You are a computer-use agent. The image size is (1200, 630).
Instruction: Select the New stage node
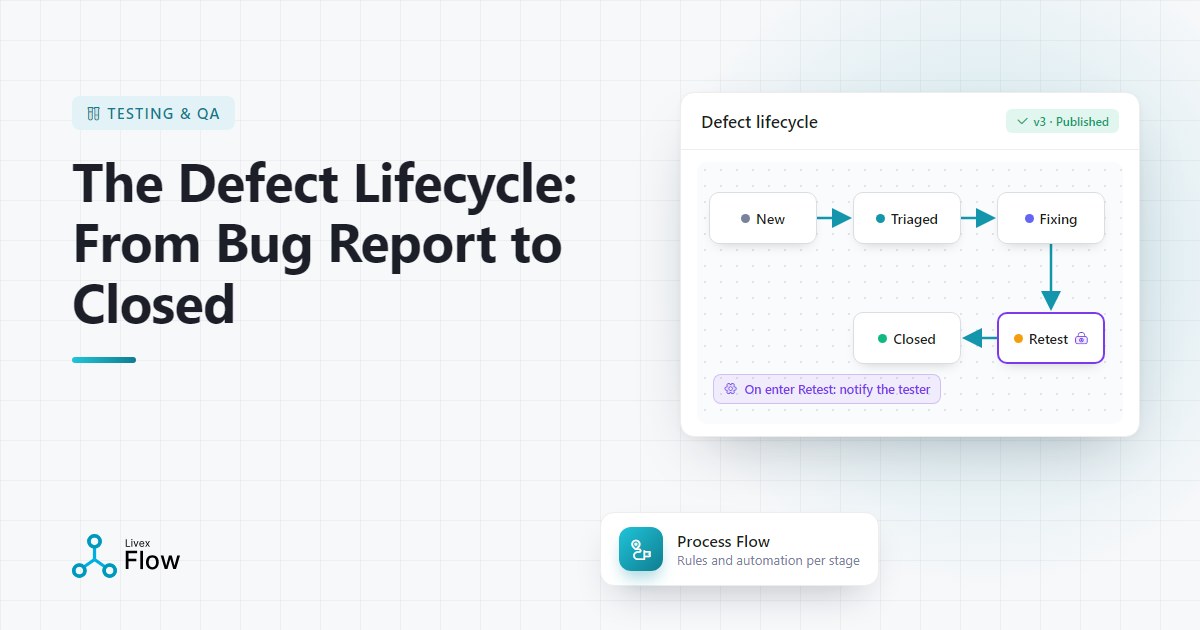[763, 219]
